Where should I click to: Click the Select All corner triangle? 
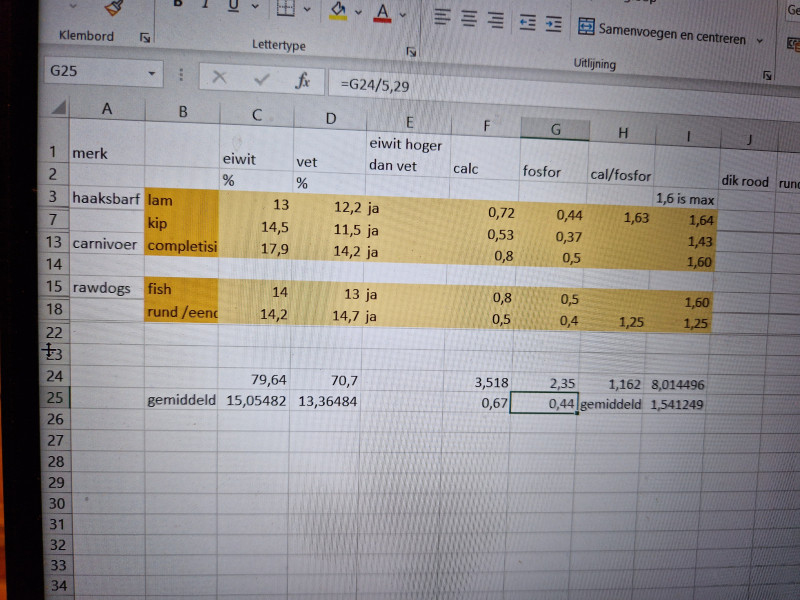click(58, 107)
